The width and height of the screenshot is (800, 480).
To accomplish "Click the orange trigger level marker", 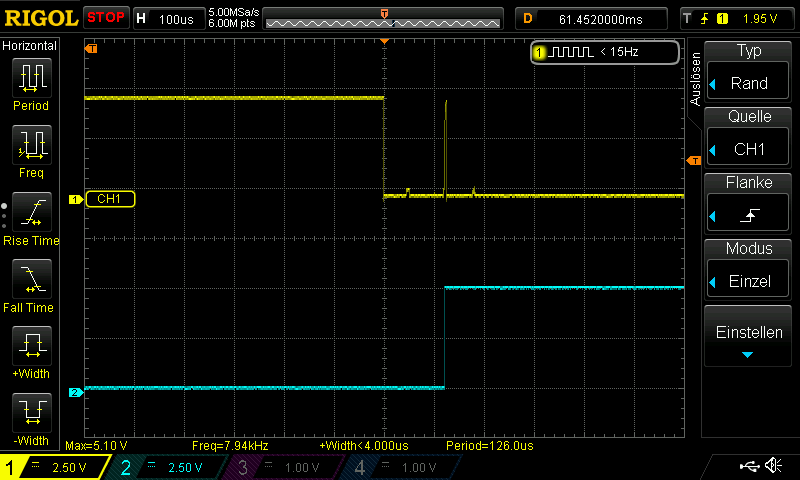I will coord(693,161).
